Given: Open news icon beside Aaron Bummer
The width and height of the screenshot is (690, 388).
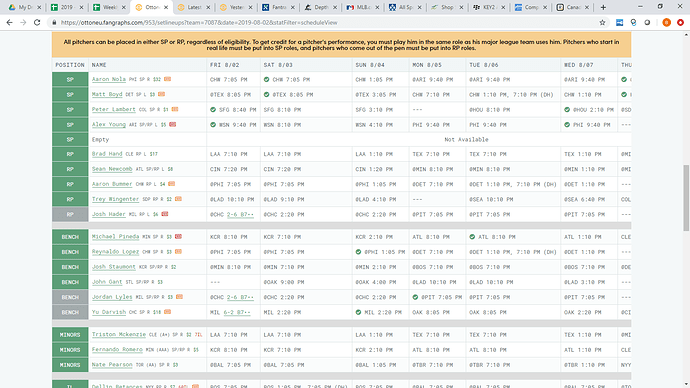Looking at the screenshot, I should pos(172,184).
